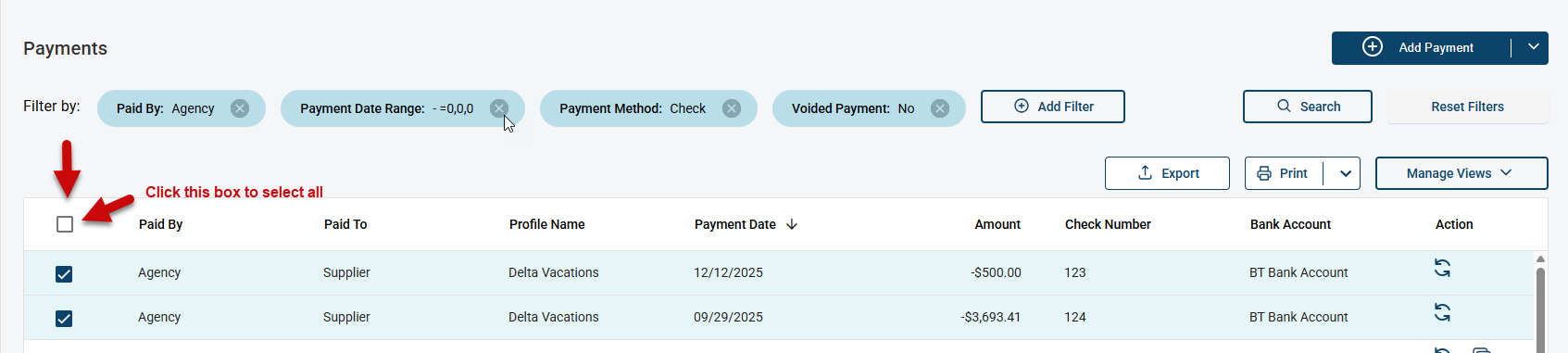Remove the Payment Date Range filter

(x=499, y=108)
